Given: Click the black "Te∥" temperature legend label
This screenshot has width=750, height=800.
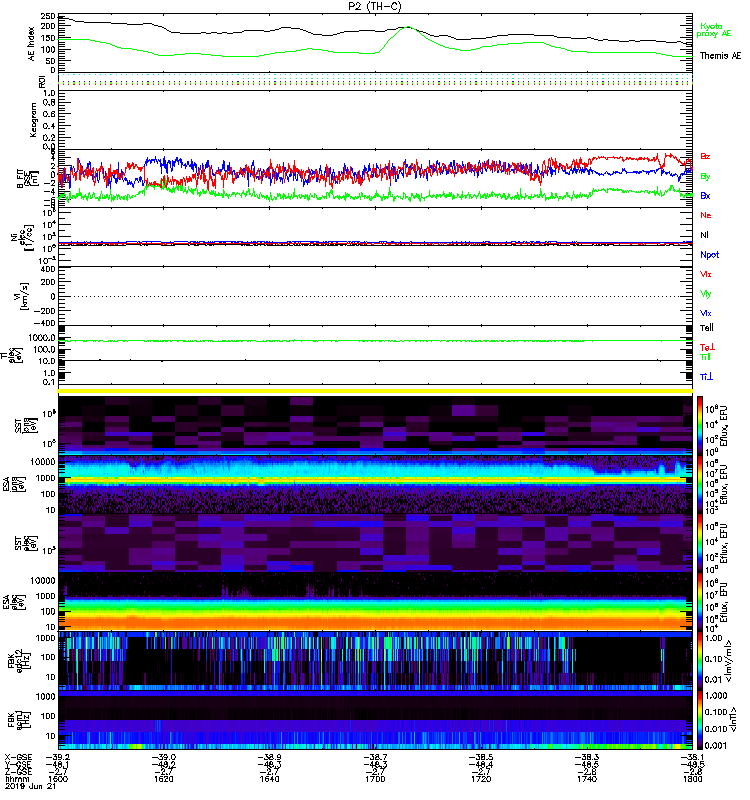Looking at the screenshot, I should coord(707,328).
